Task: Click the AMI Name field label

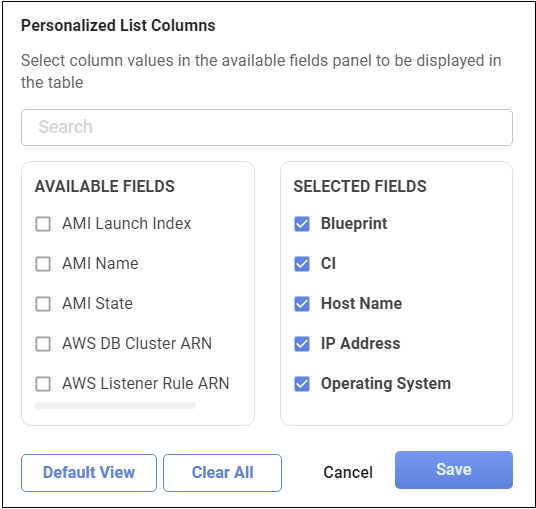Action: tap(100, 264)
